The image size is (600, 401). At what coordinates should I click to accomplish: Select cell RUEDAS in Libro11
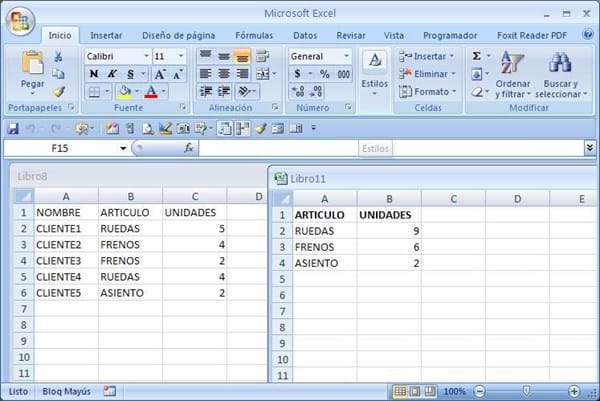(x=325, y=231)
